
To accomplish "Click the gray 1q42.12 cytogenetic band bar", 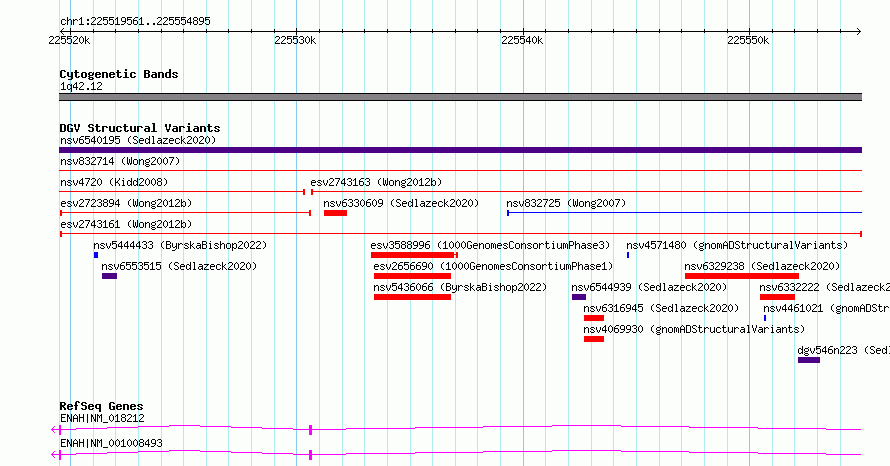I will [460, 97].
